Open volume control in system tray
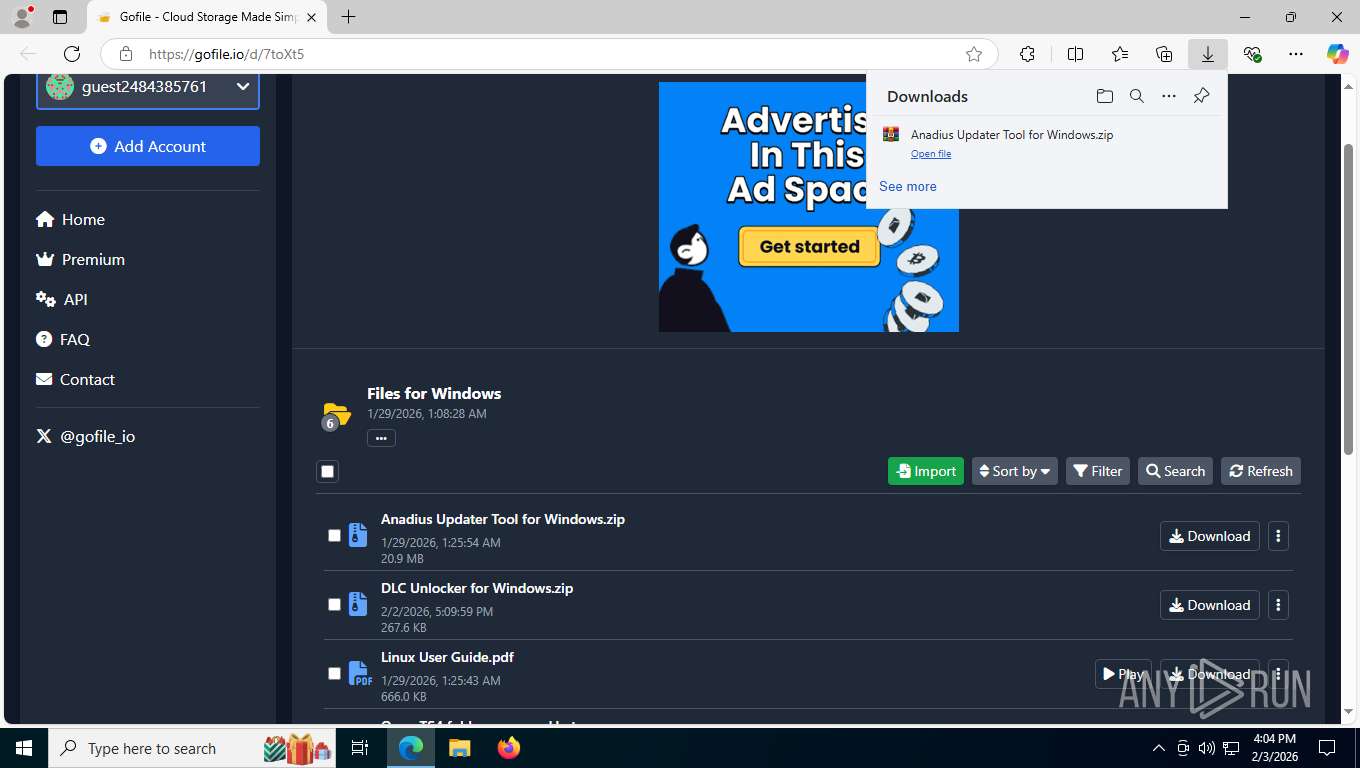Image resolution: width=1360 pixels, height=768 pixels. click(1207, 748)
